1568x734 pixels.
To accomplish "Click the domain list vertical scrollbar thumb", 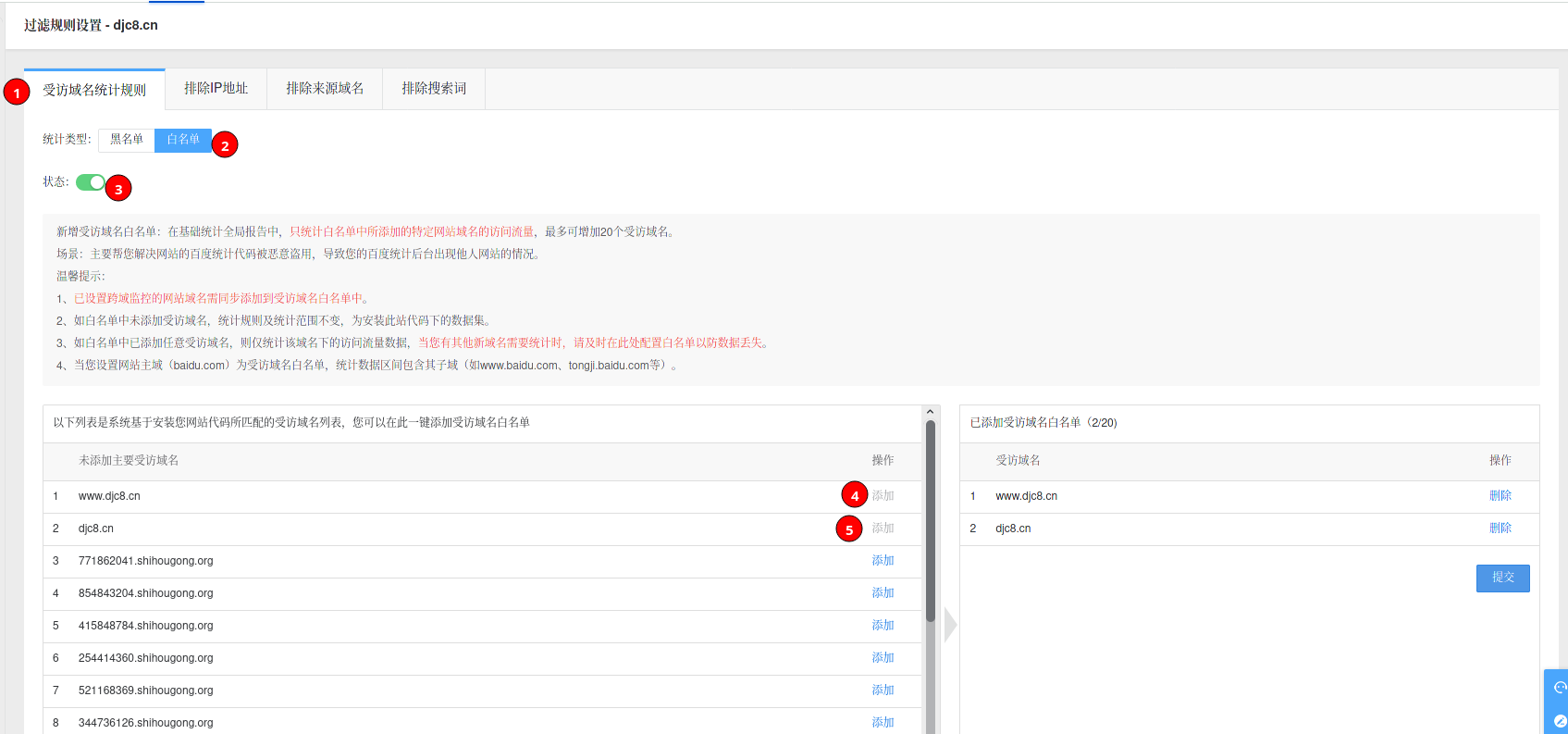I will [931, 518].
